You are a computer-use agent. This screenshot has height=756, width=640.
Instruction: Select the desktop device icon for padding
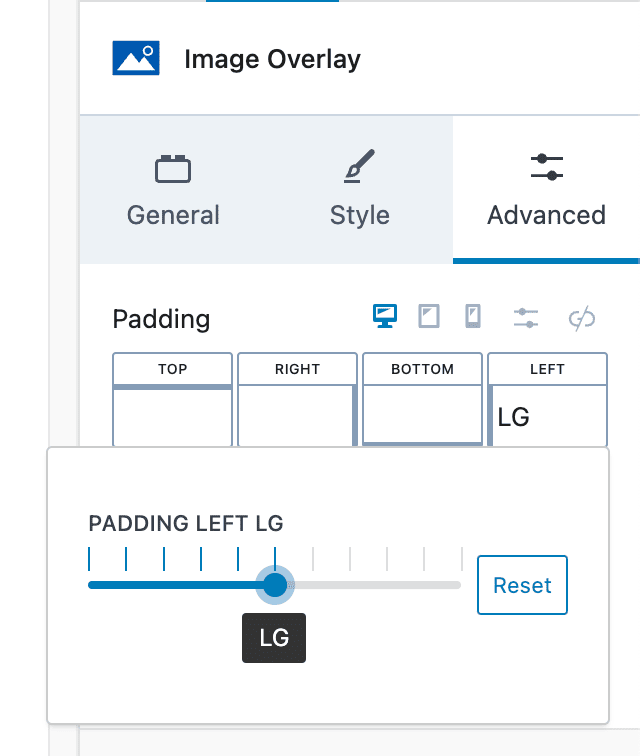pyautogui.click(x=384, y=318)
